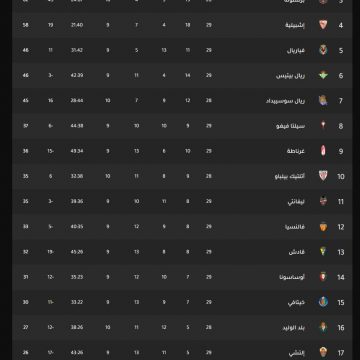Click the Athletic Bilbao crest icon
This screenshot has width=360, height=360.
323,176
